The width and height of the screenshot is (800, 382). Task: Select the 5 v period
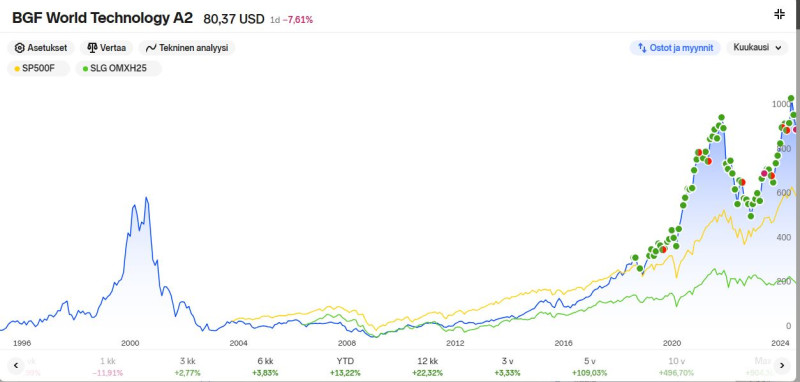[x=589, y=367]
